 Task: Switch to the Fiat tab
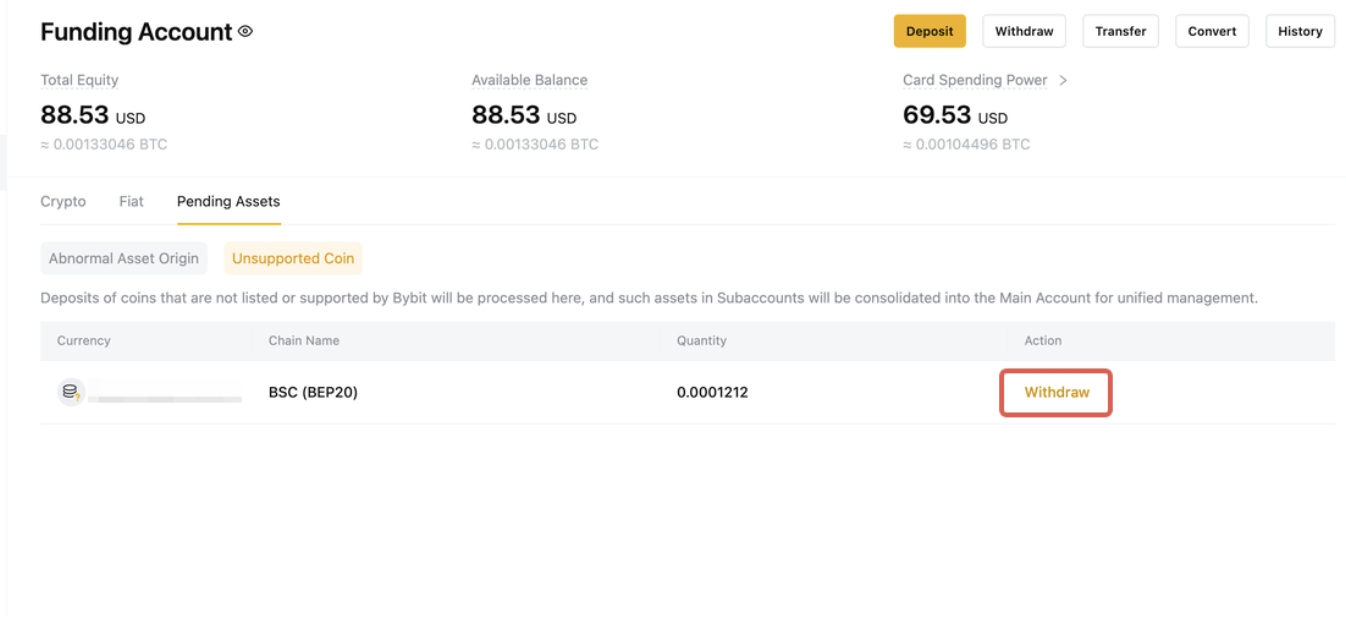click(x=131, y=201)
